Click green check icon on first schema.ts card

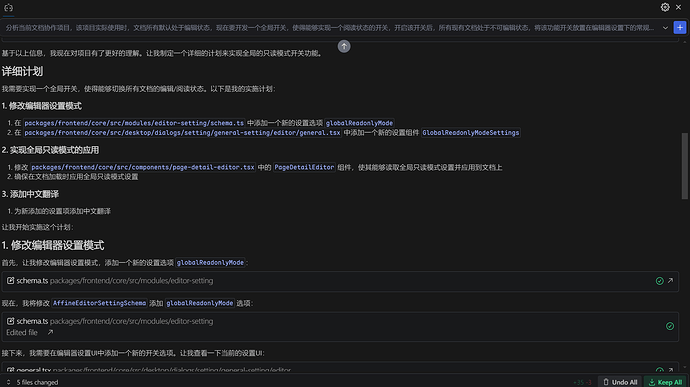pos(659,281)
